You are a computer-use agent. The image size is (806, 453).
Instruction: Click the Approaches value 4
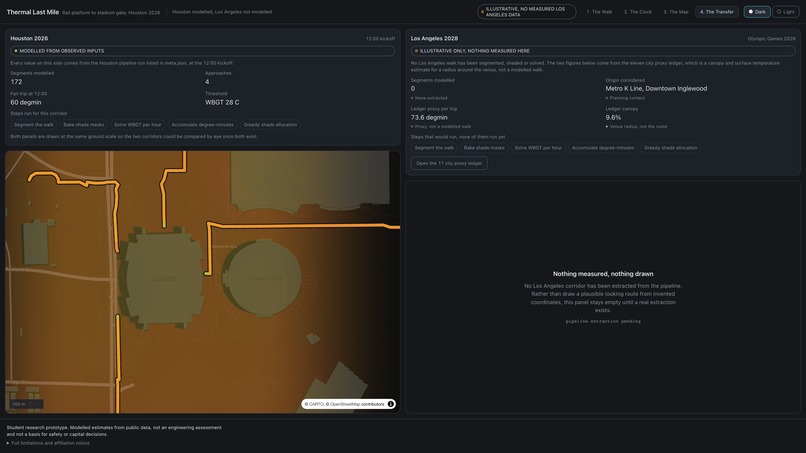207,82
